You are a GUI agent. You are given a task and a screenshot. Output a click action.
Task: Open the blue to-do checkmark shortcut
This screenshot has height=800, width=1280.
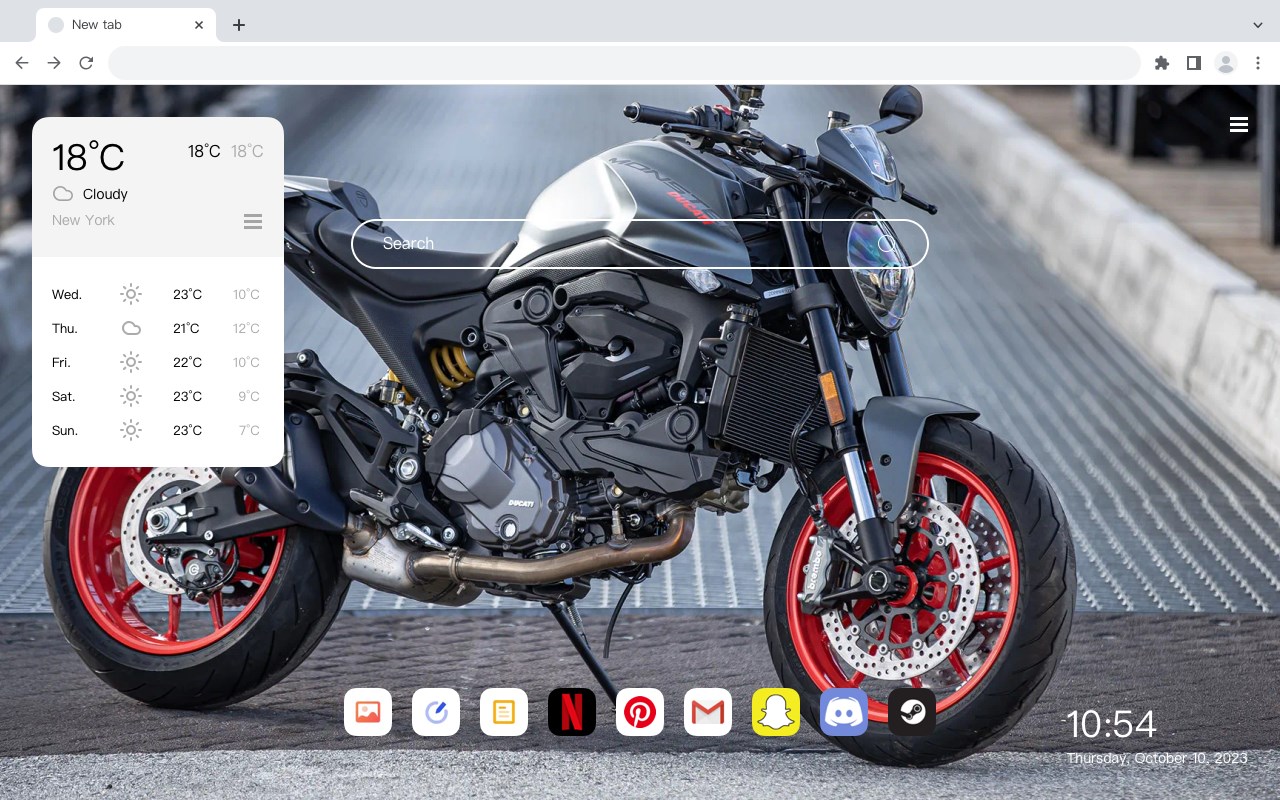436,712
